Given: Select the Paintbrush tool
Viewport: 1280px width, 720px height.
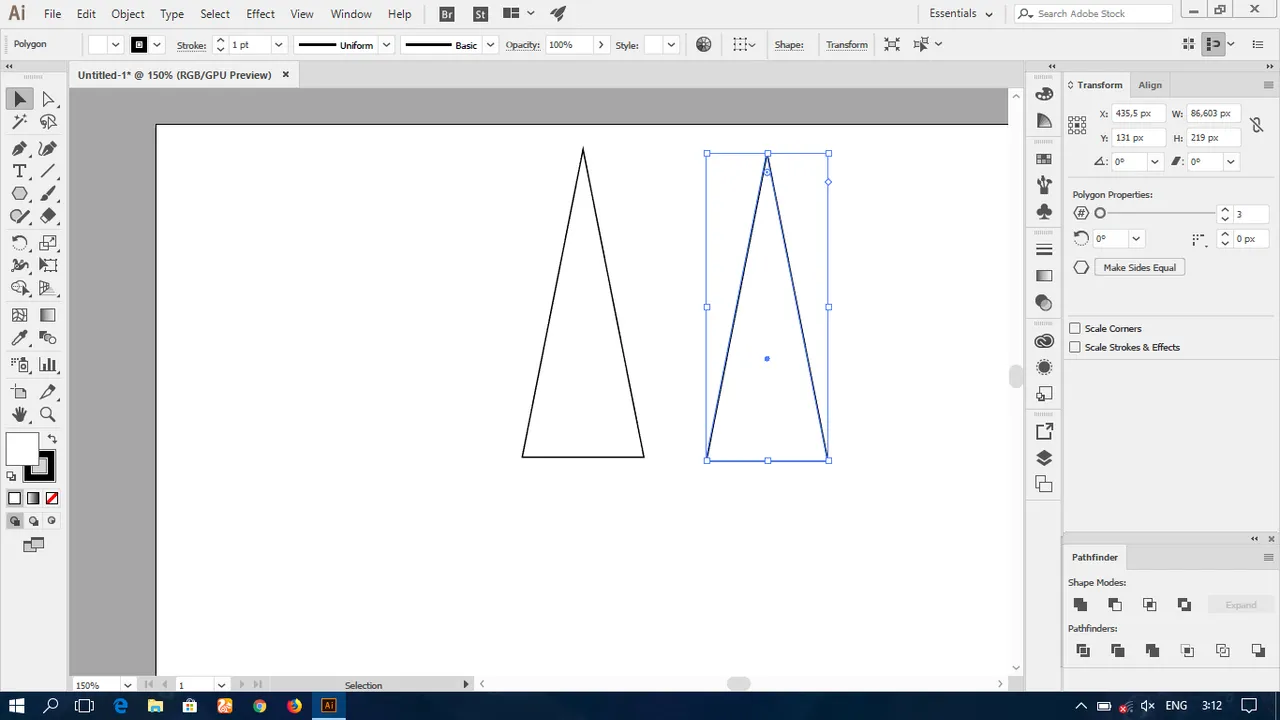Looking at the screenshot, I should click(x=48, y=194).
